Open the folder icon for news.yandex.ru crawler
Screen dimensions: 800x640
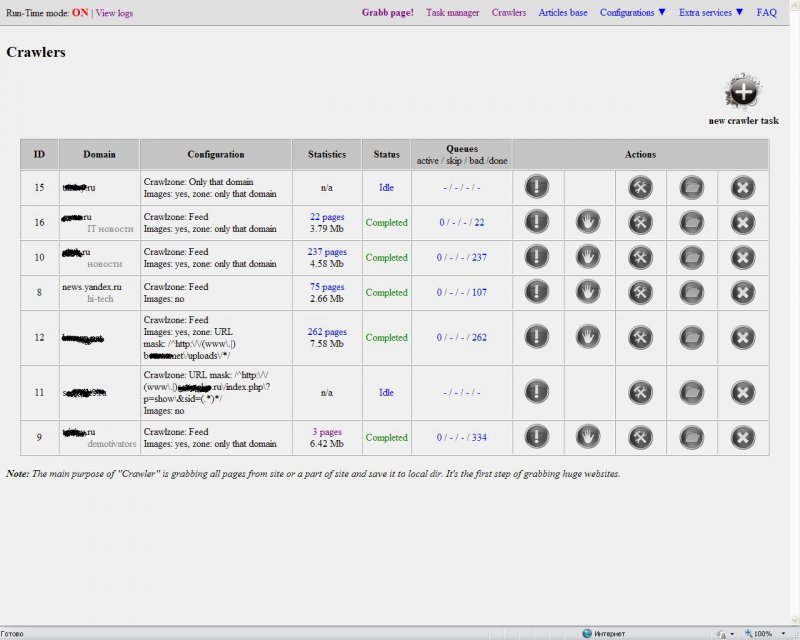point(691,292)
